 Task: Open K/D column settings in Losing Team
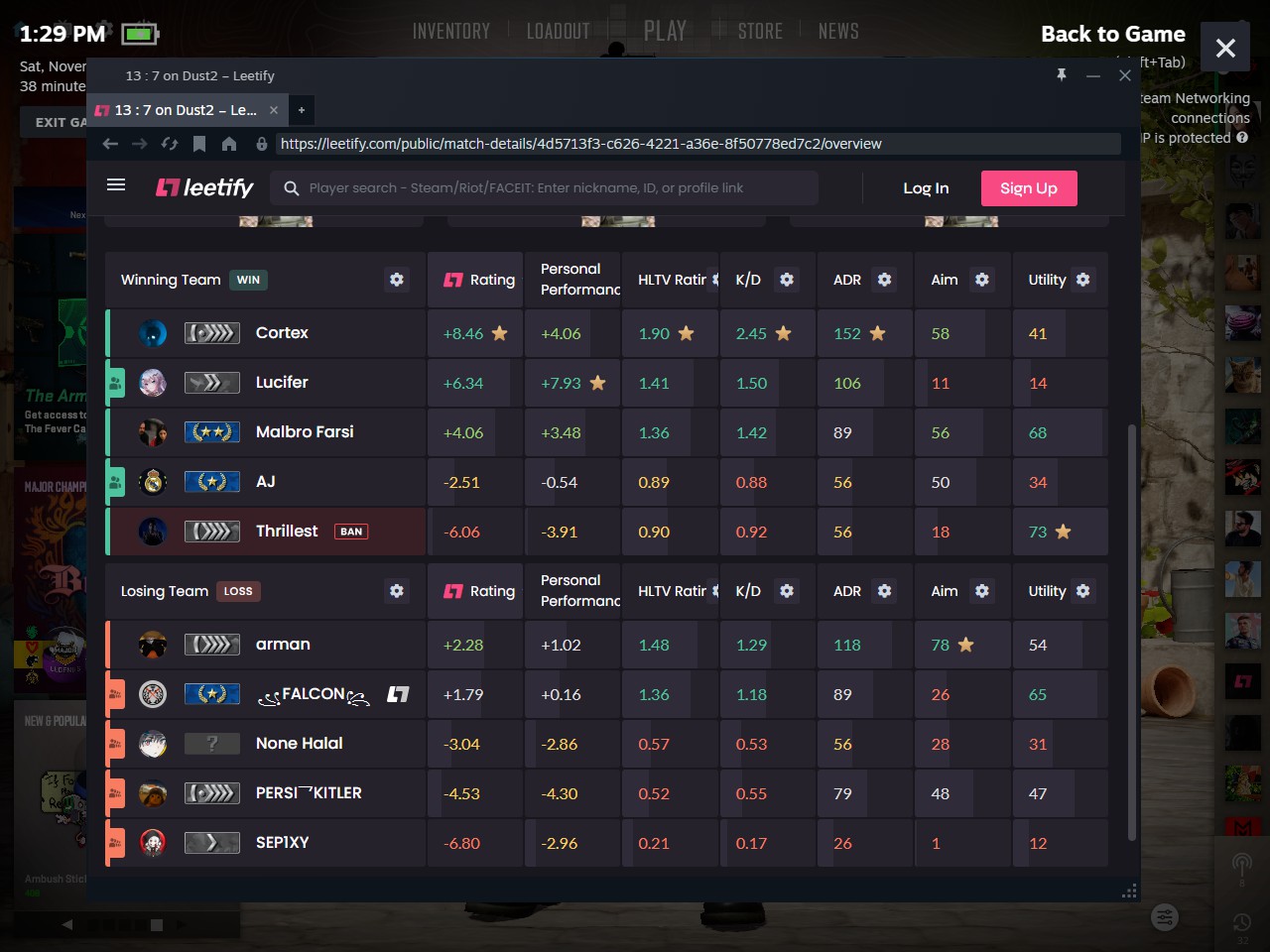(787, 591)
